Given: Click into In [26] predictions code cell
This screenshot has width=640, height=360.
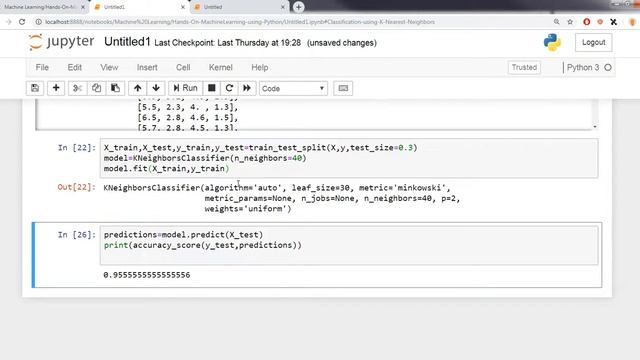Looking at the screenshot, I should click(349, 245).
